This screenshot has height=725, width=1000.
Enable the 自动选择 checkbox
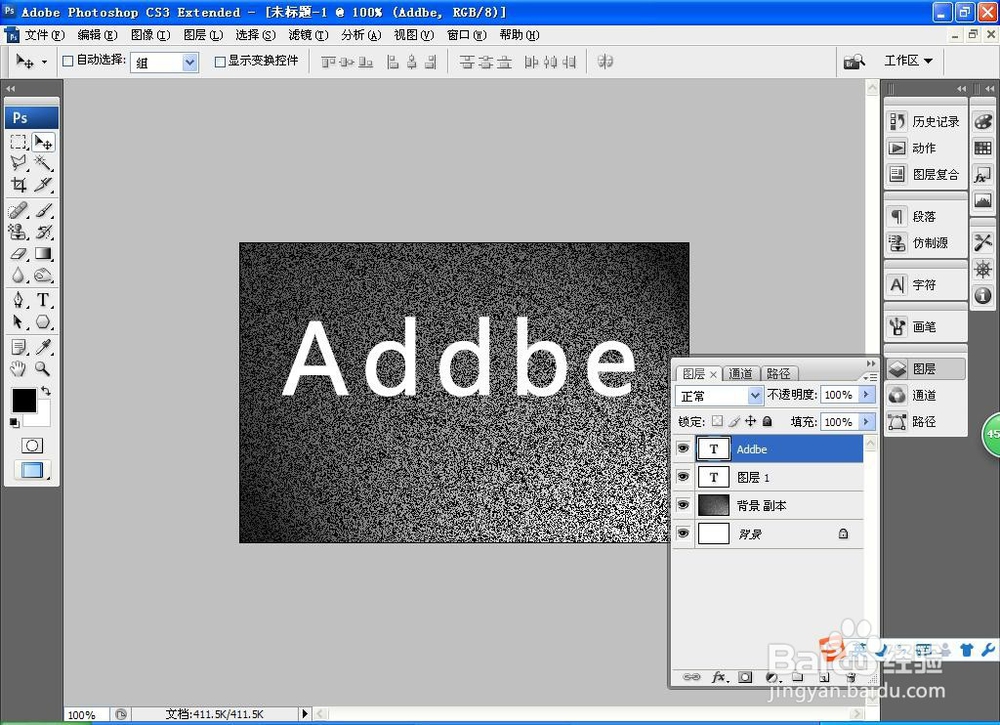[x=68, y=61]
